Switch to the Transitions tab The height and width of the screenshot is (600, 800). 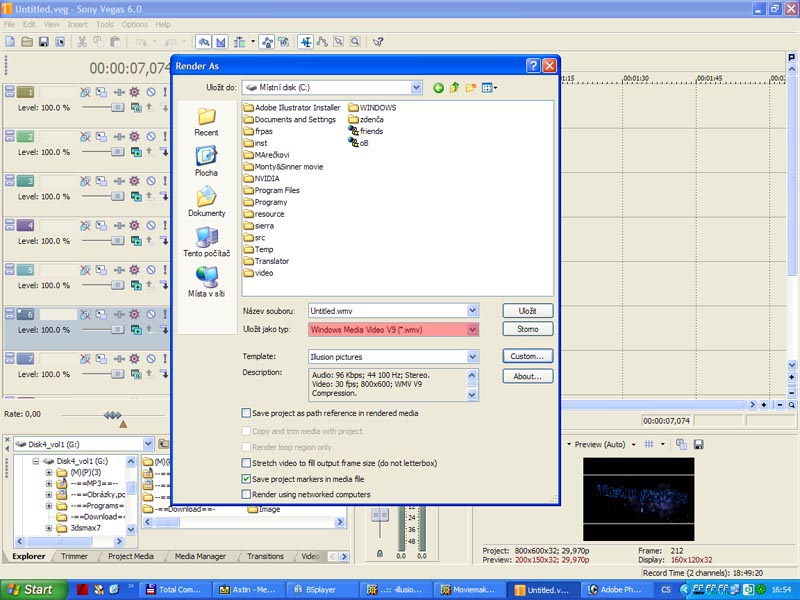(265, 556)
